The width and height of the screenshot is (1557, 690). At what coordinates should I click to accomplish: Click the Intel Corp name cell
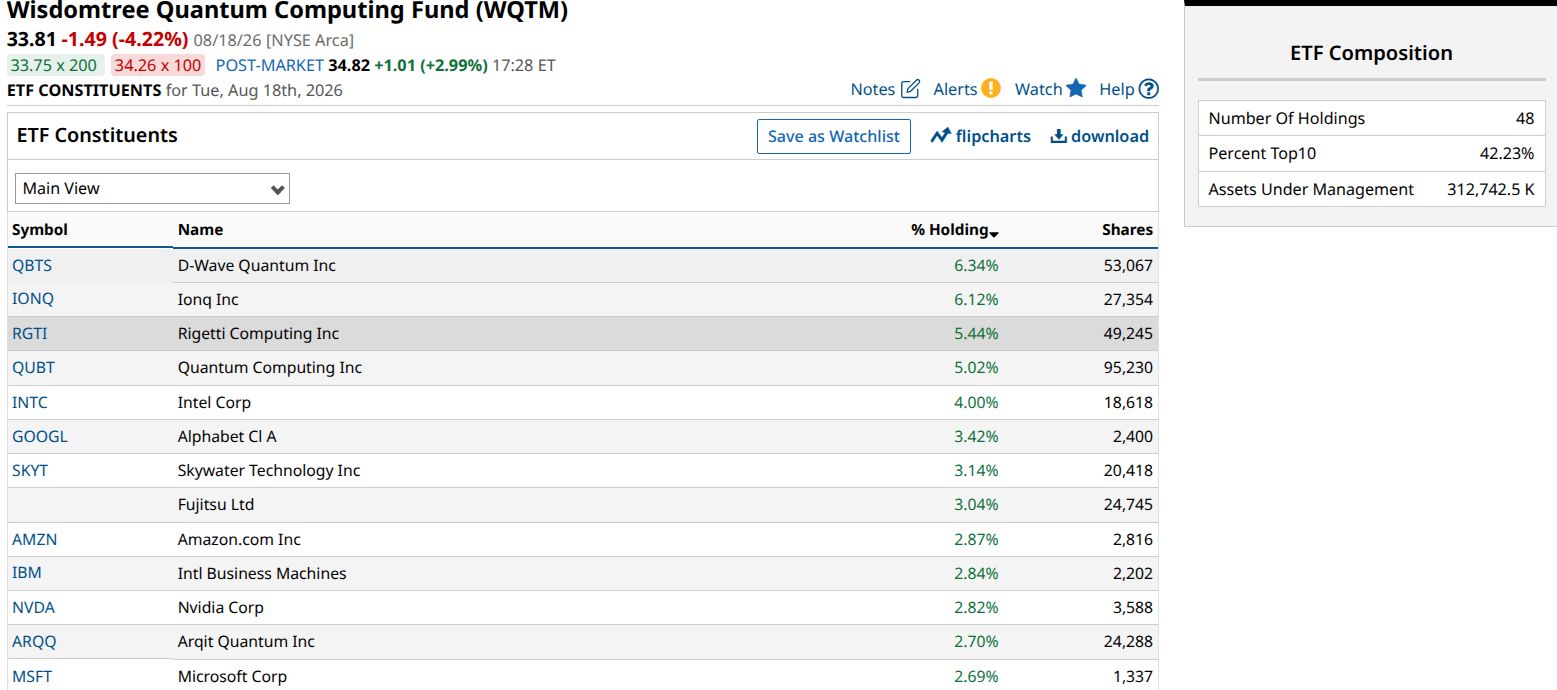pos(214,402)
